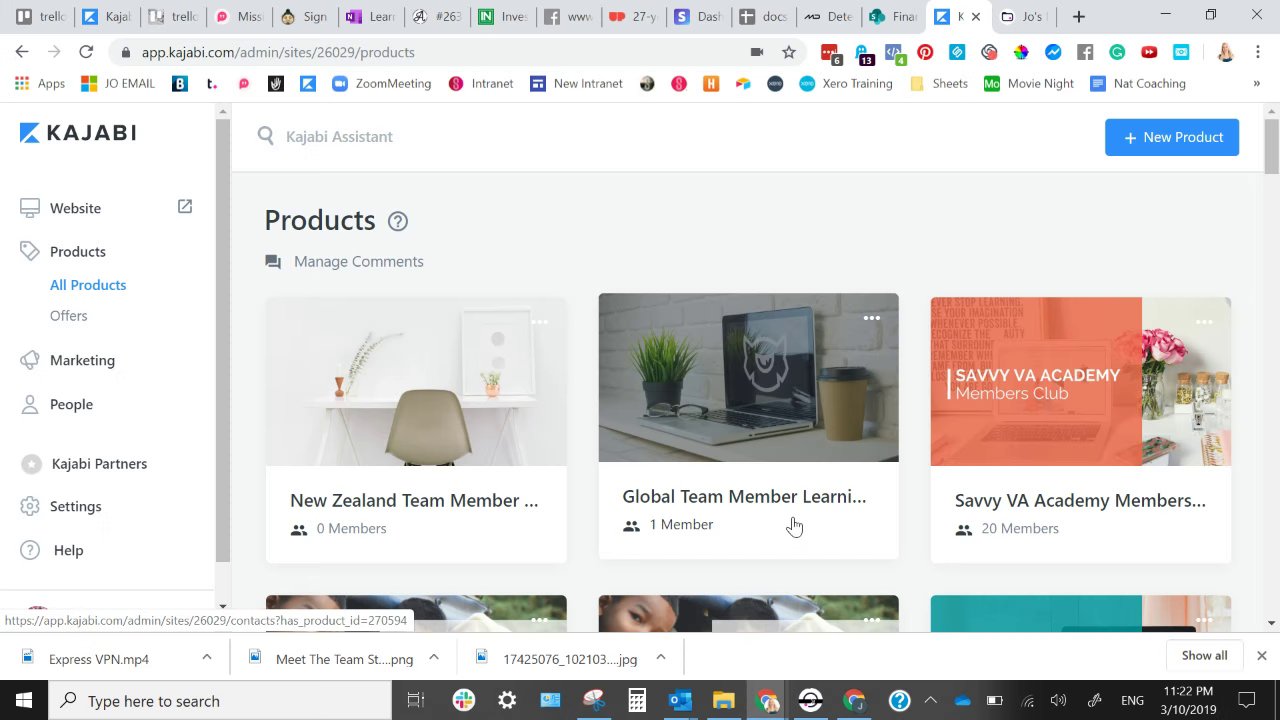
Task: Click the help icon beside Products heading
Action: pyautogui.click(x=398, y=221)
